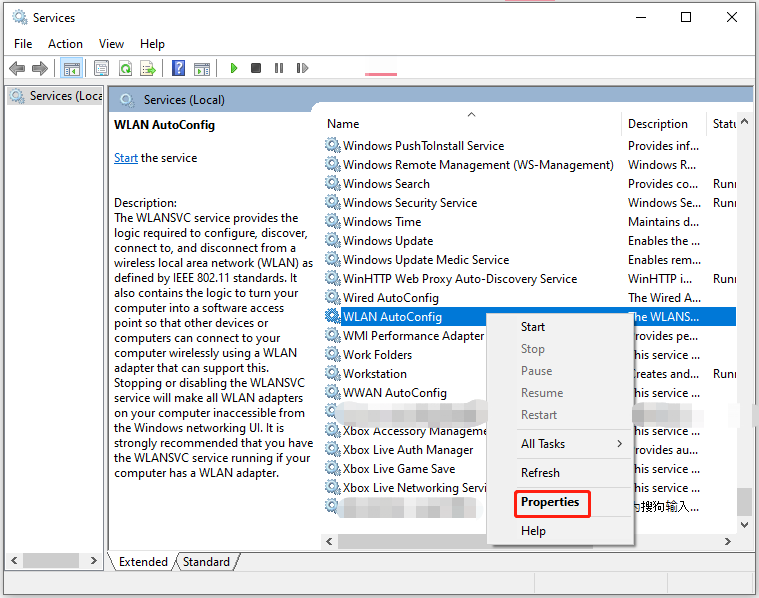Click the tree pane scroll-right arrow
The width and height of the screenshot is (759, 598).
pyautogui.click(x=94, y=561)
